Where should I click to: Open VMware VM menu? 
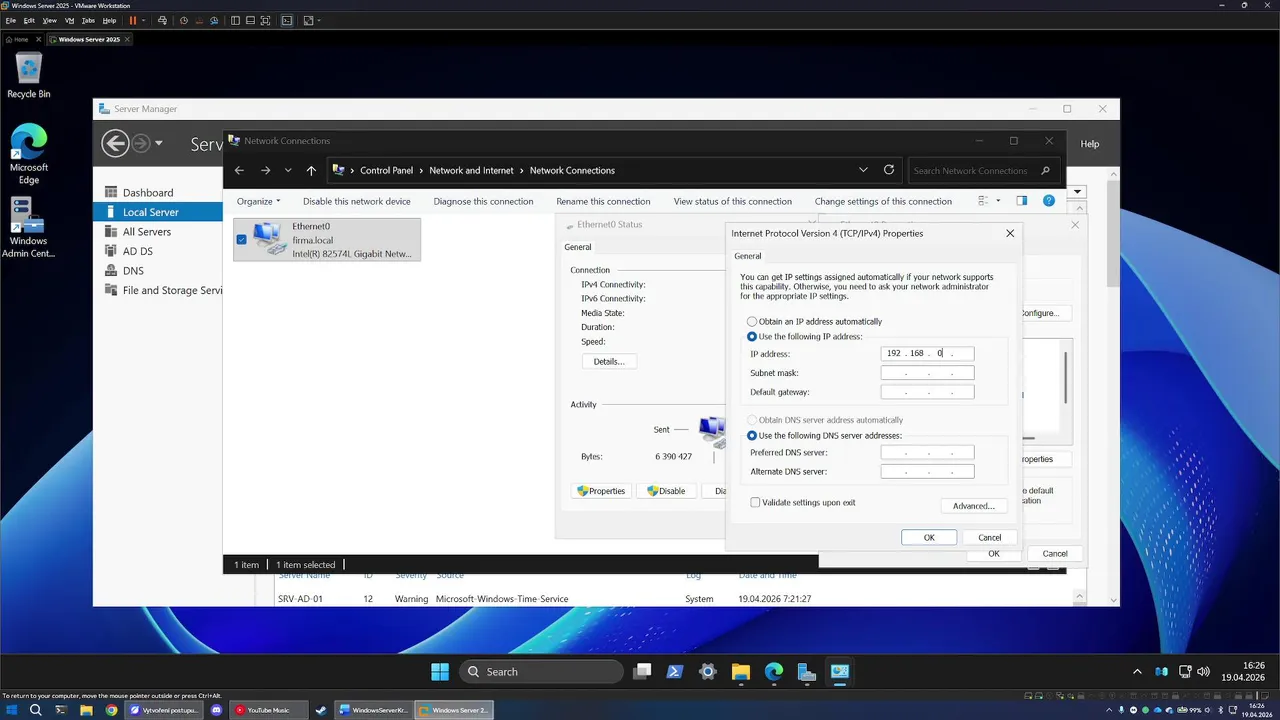[x=69, y=20]
